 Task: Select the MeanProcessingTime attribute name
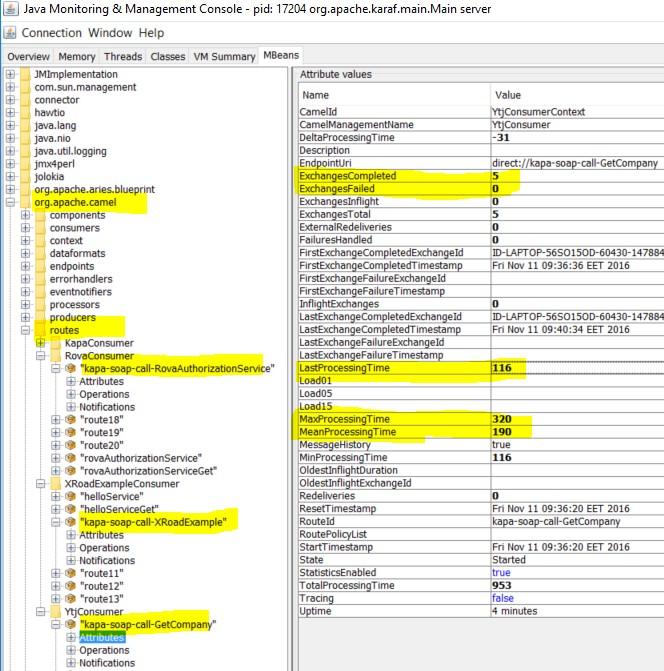pos(347,432)
